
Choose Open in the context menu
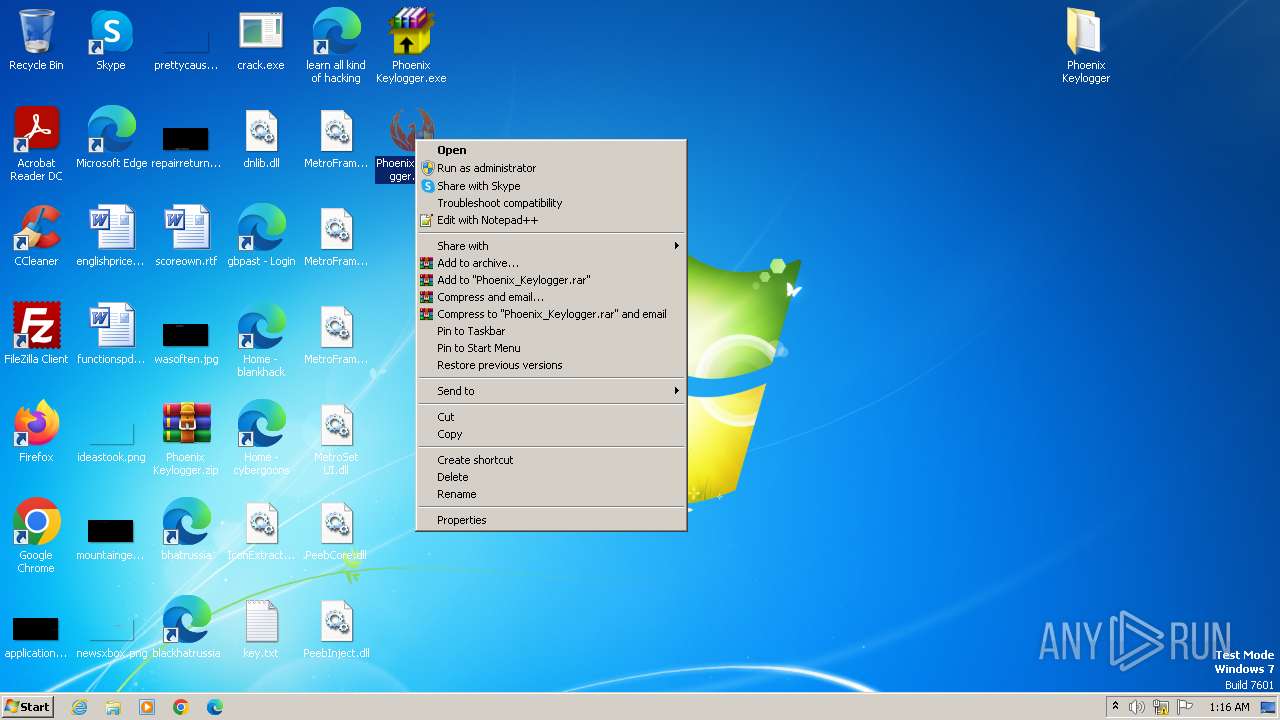[x=551, y=150]
